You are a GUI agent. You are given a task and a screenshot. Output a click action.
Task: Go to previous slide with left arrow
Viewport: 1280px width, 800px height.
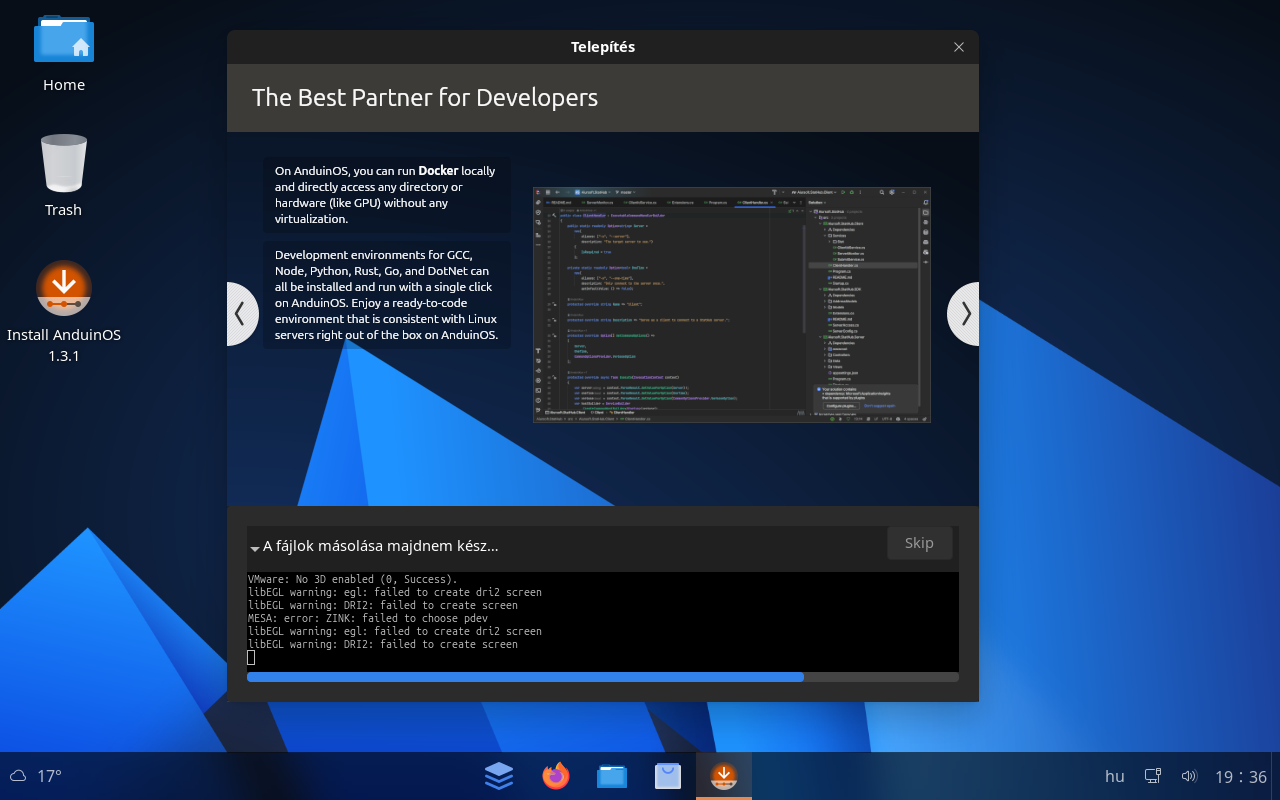coord(240,314)
